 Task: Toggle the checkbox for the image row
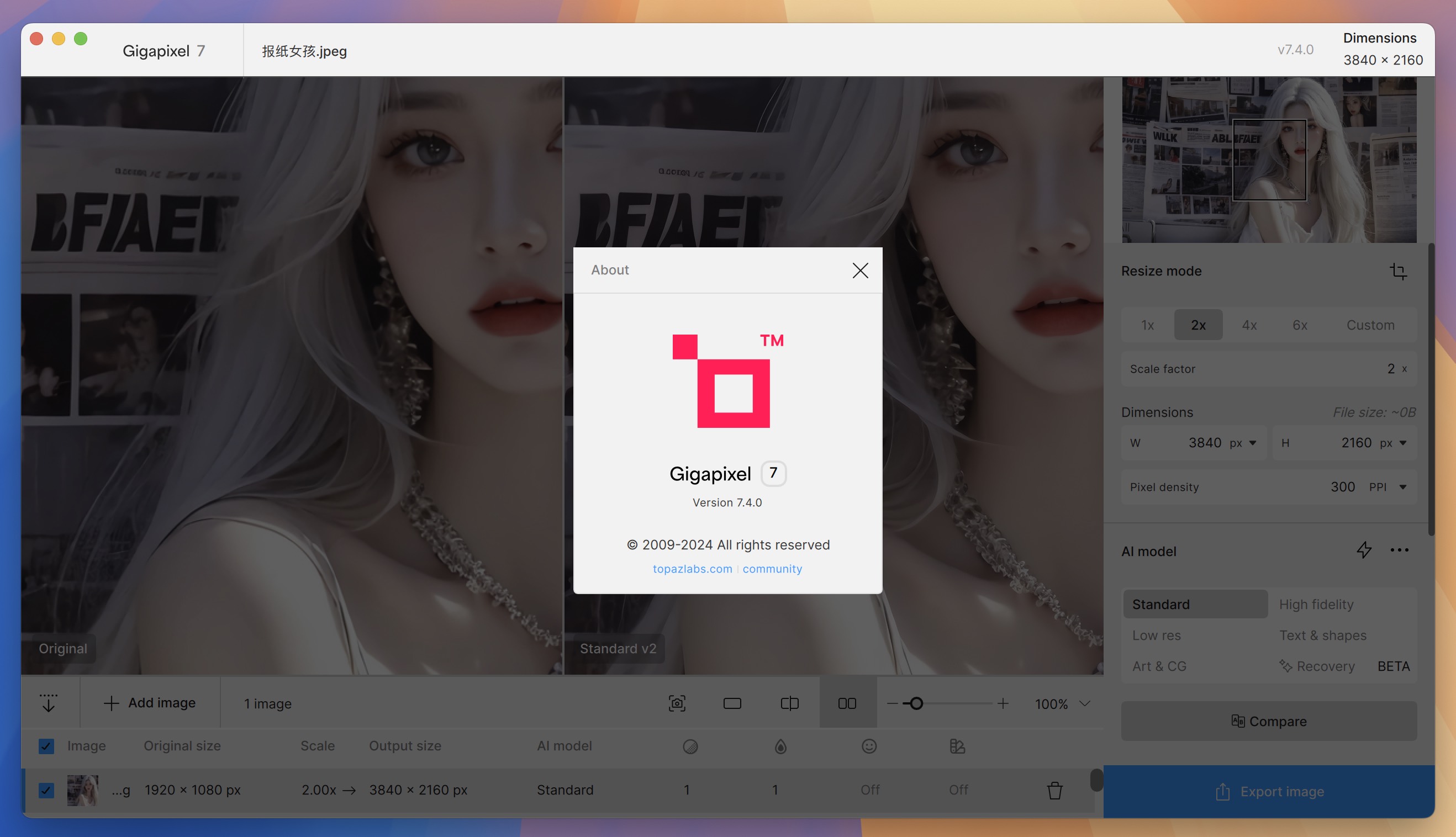46,790
